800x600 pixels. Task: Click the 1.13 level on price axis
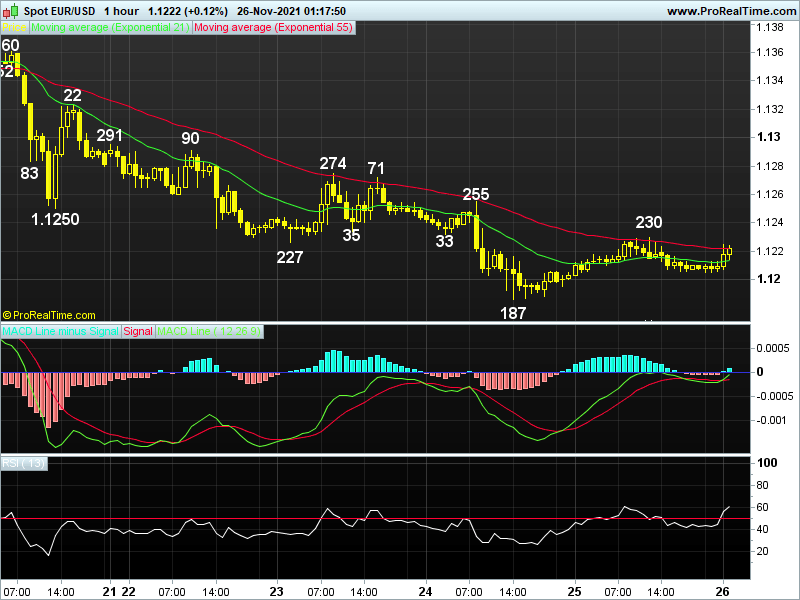[x=769, y=137]
